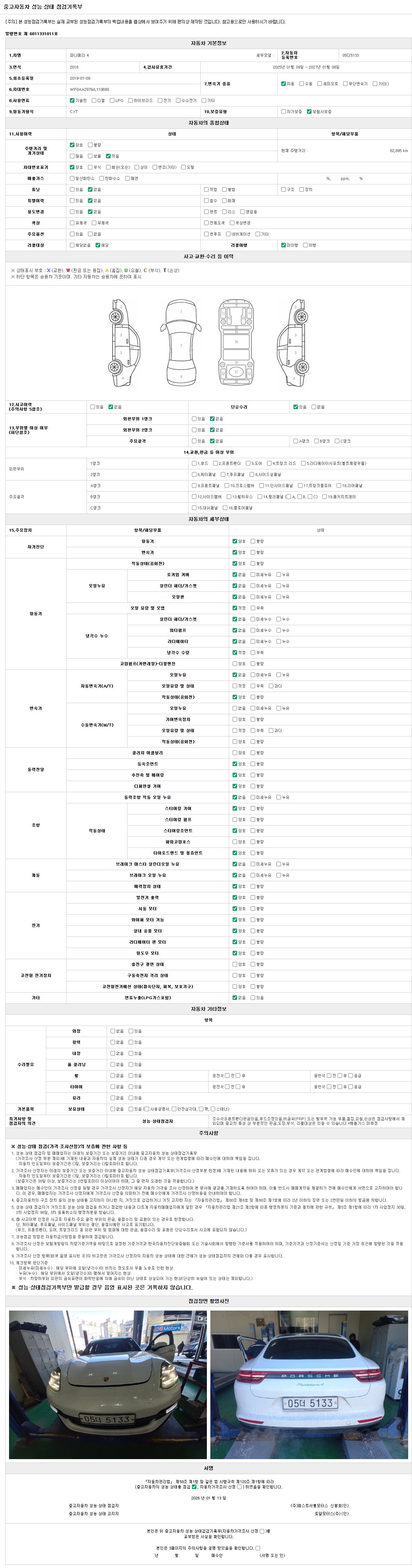
Task: Toggle the 미이행 recall status checkbox
Action: click(x=284, y=245)
